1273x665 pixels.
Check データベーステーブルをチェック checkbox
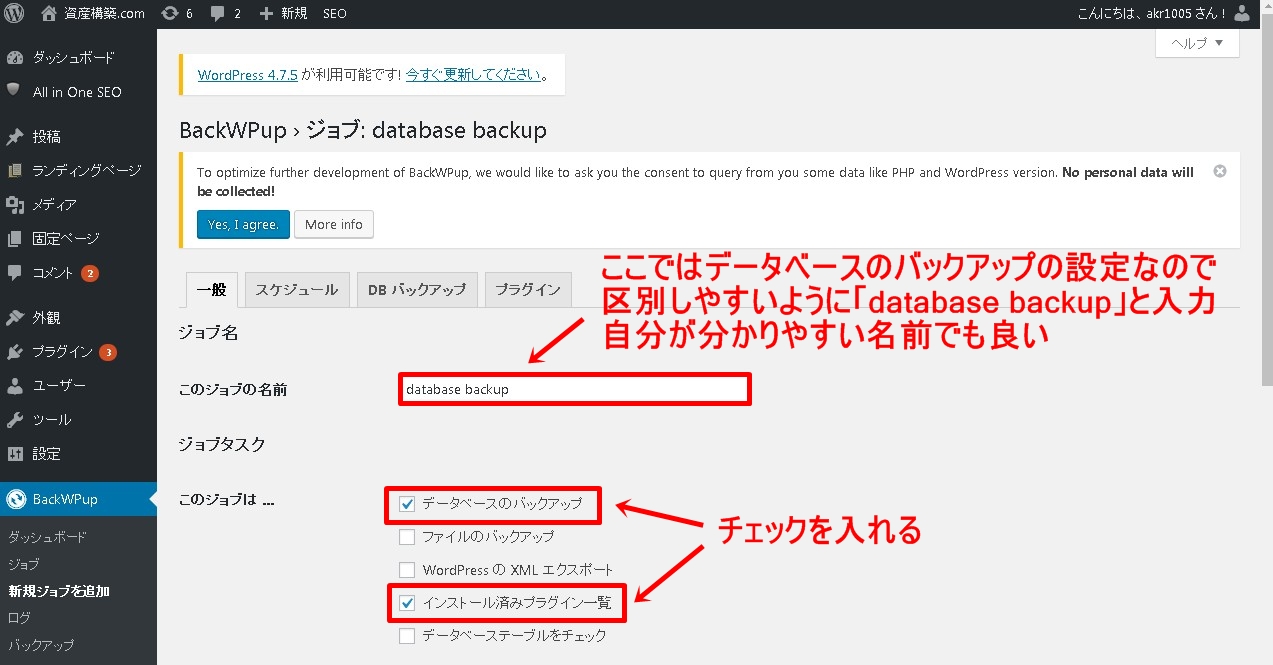[407, 635]
